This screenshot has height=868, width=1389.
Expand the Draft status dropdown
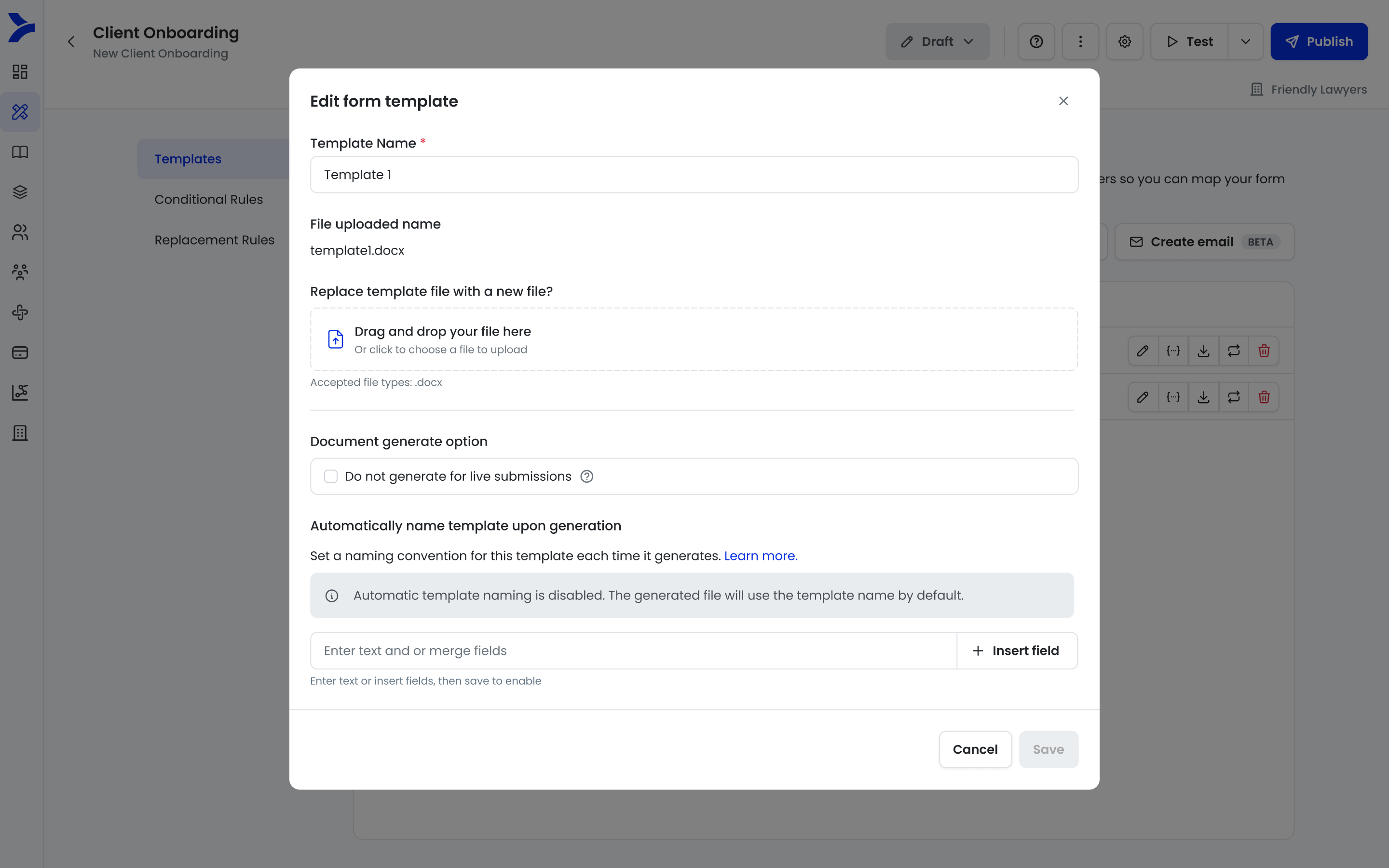tap(937, 41)
